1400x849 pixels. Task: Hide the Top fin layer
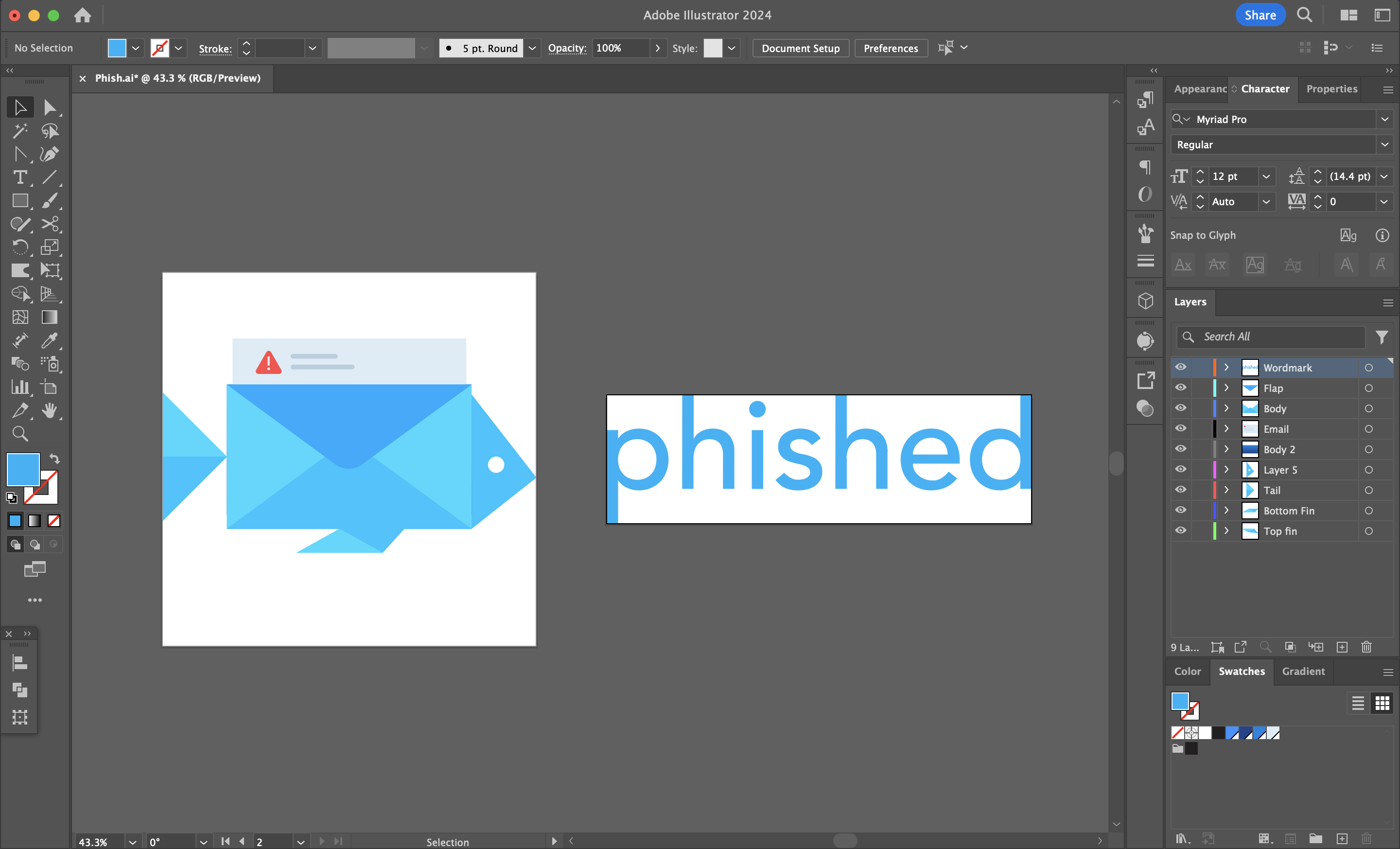tap(1181, 531)
